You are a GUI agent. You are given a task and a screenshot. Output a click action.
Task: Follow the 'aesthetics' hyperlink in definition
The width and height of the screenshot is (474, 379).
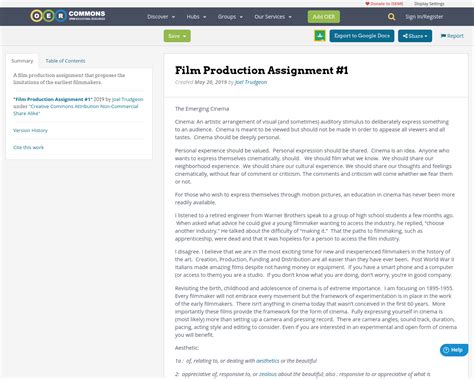tap(268, 361)
